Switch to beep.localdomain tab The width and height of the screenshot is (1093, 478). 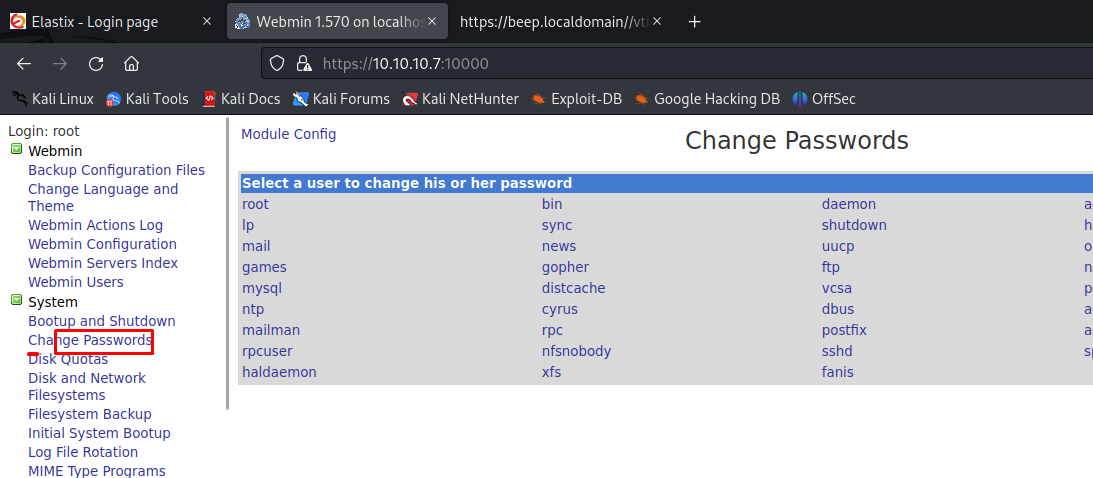click(554, 22)
